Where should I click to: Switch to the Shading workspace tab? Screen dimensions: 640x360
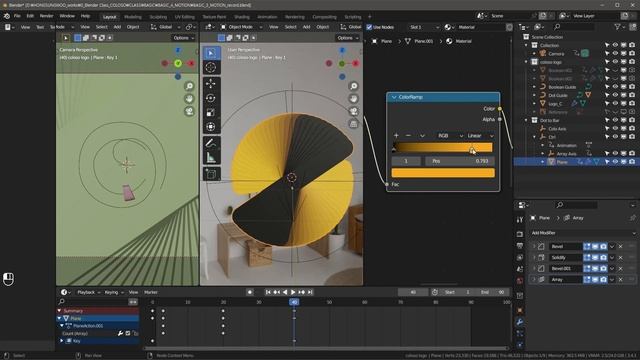click(242, 17)
